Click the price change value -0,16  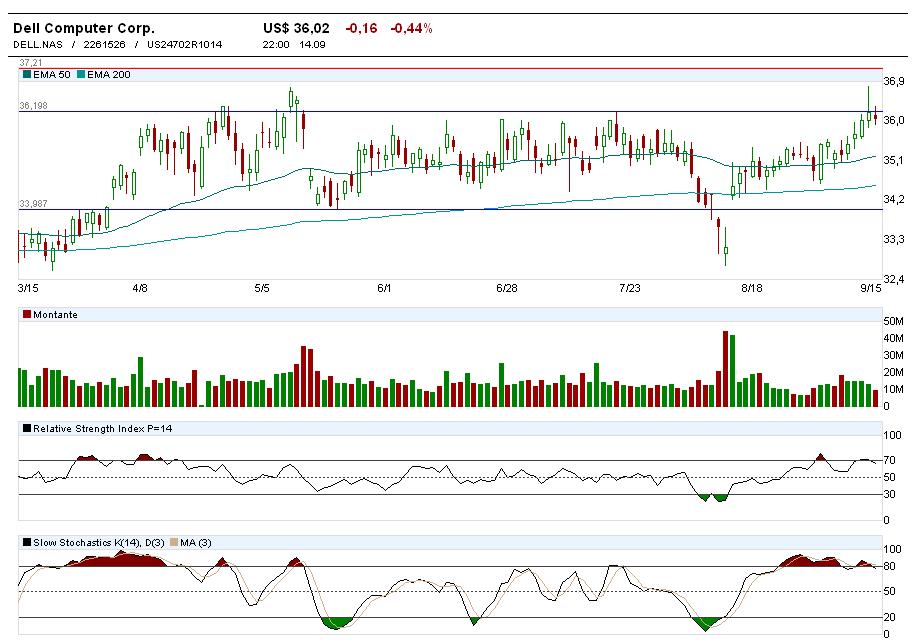361,28
